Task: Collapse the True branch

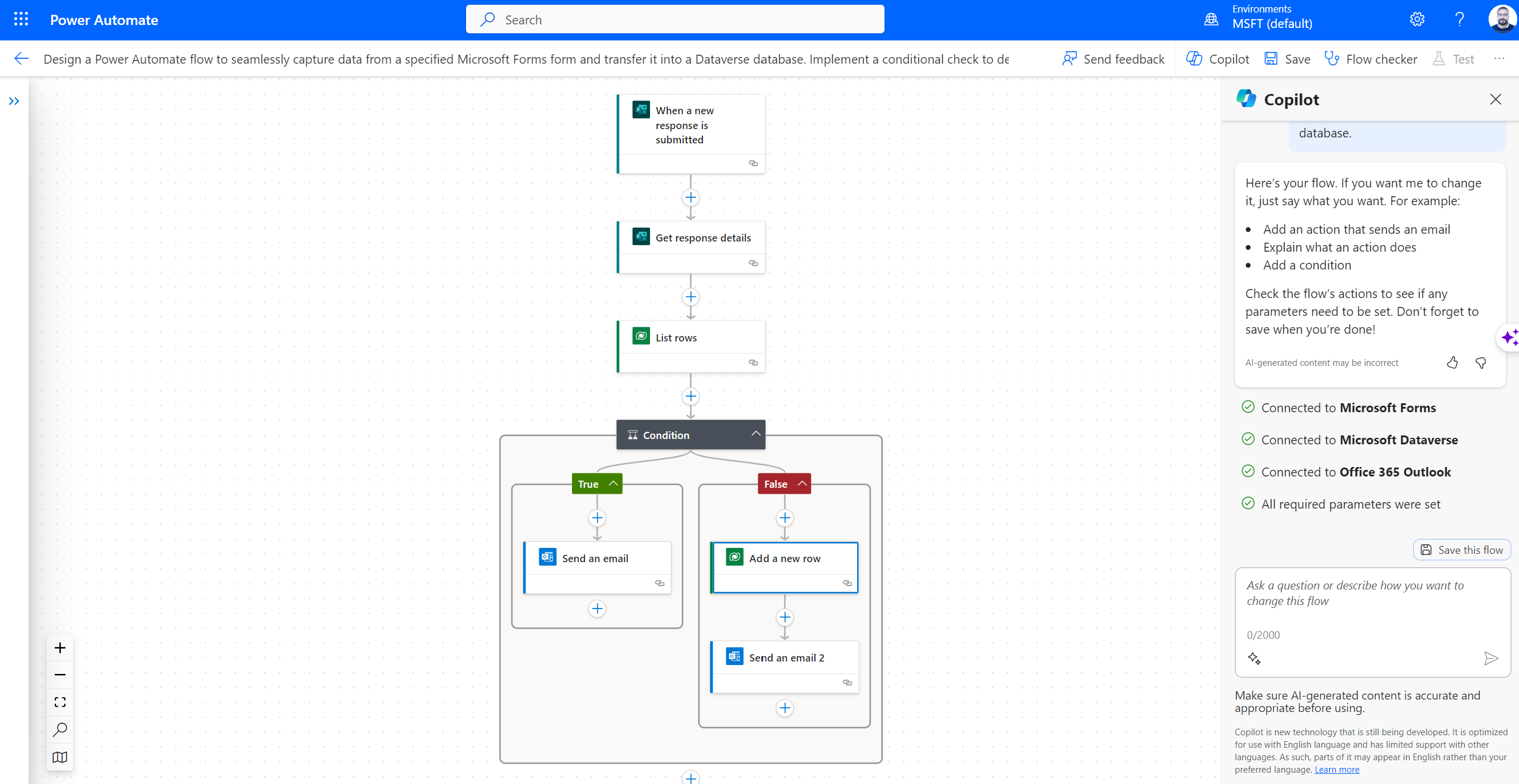Action: point(613,484)
